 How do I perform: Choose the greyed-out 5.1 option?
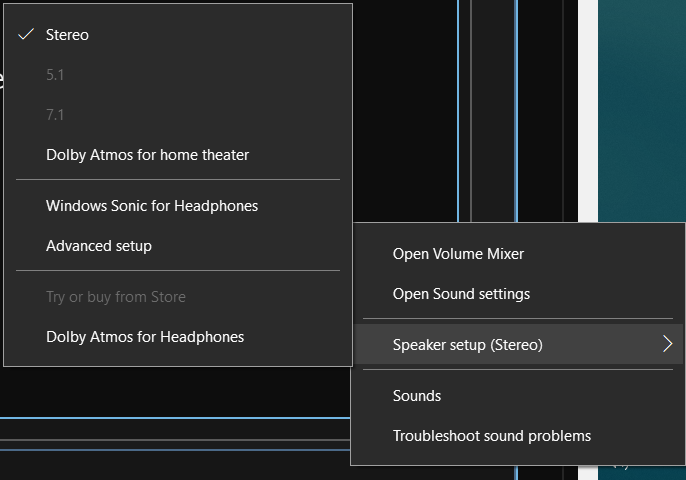click(55, 75)
